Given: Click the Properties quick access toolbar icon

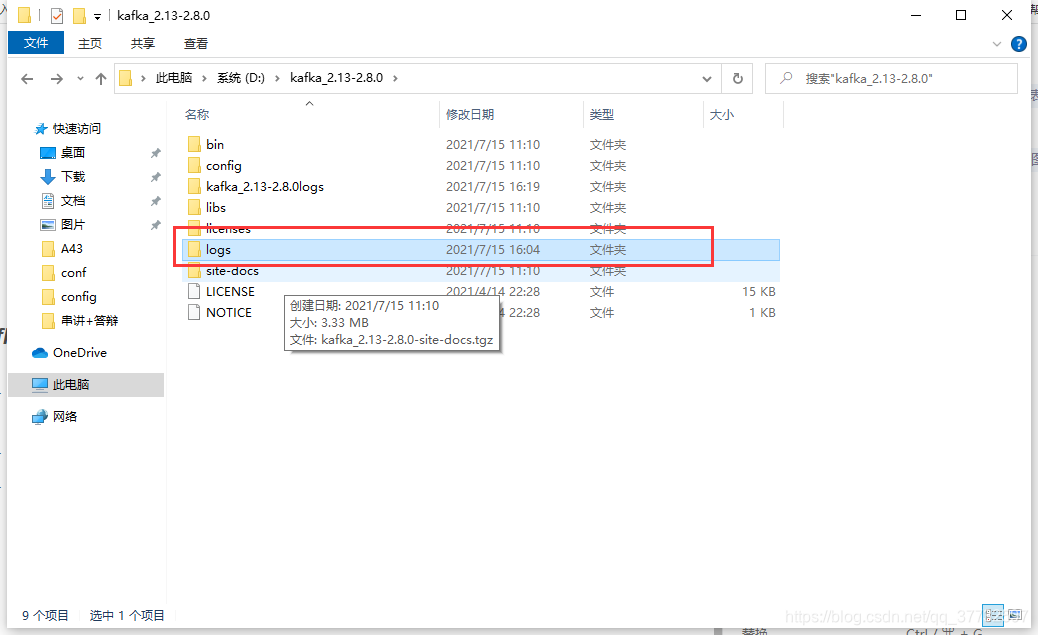Looking at the screenshot, I should tap(57, 15).
